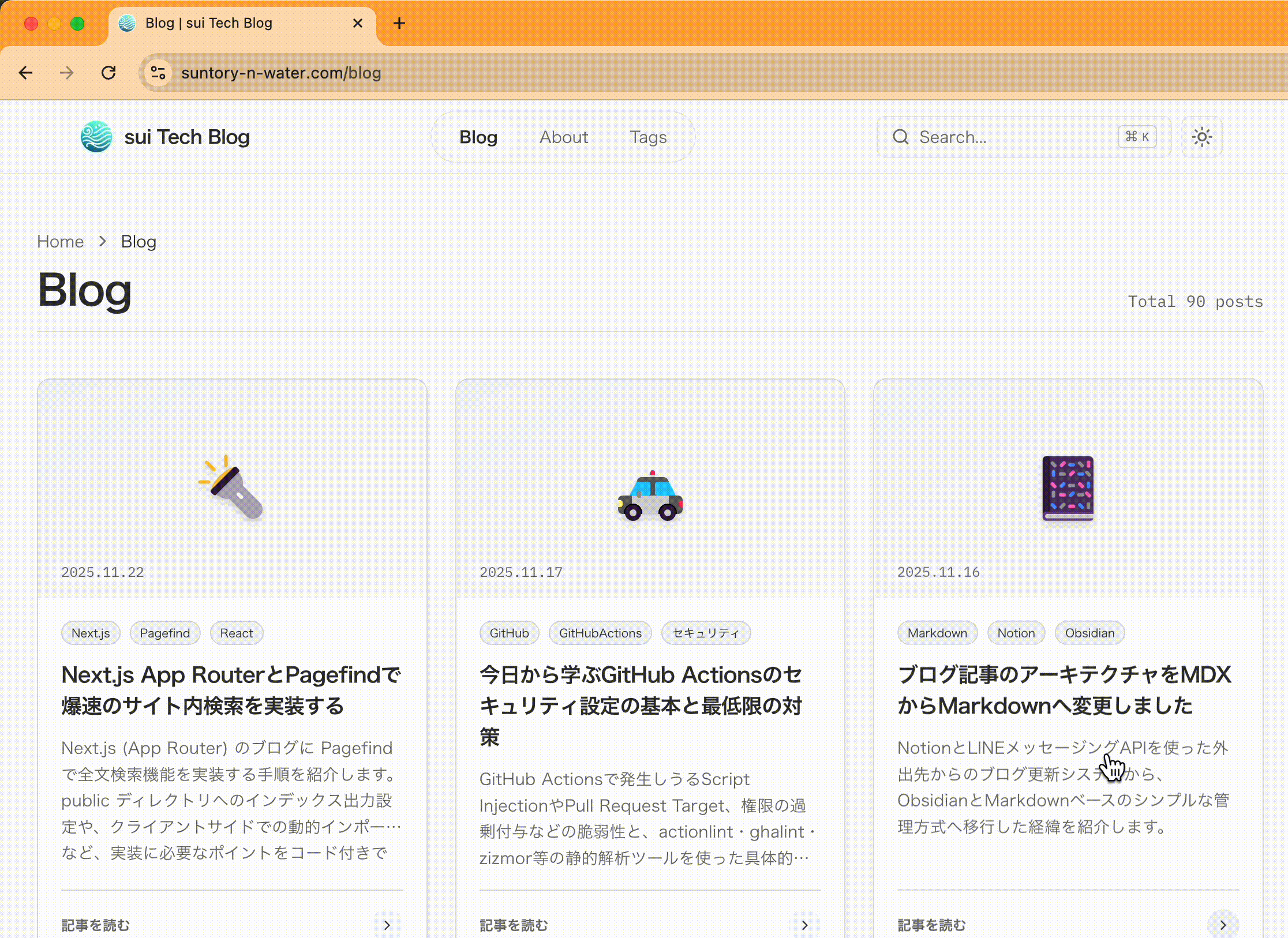
Task: Open the About navigation item
Action: click(x=563, y=137)
